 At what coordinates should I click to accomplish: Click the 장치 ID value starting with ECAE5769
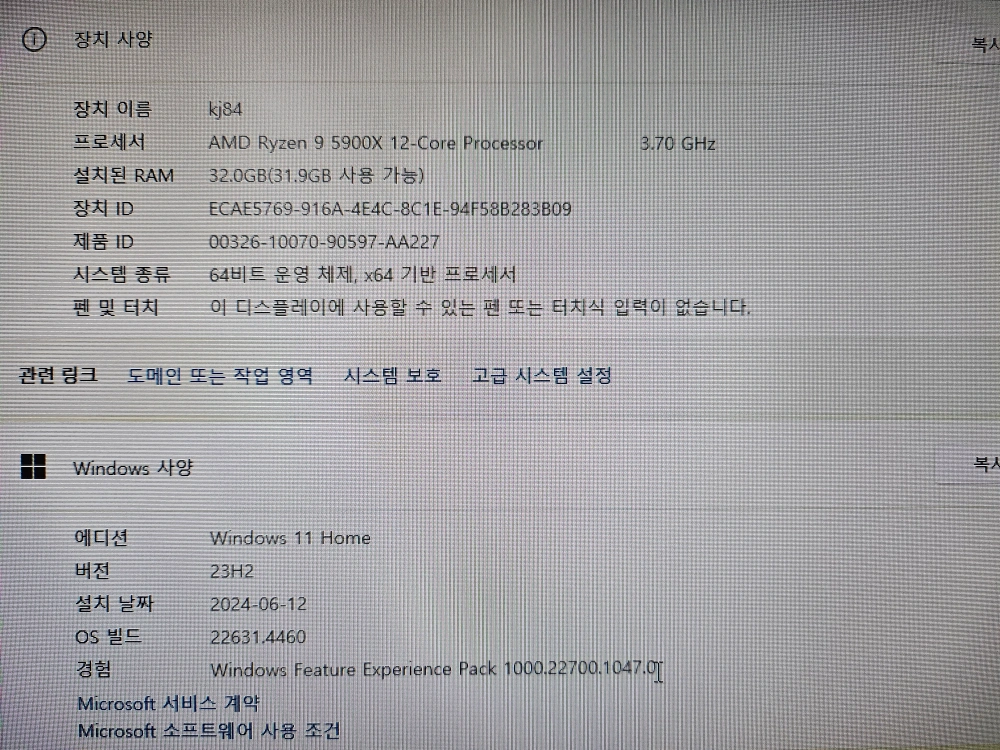[x=390, y=209]
